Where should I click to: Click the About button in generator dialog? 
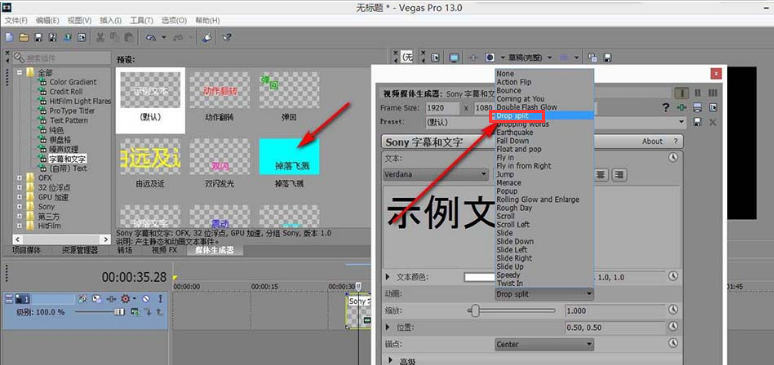[652, 141]
